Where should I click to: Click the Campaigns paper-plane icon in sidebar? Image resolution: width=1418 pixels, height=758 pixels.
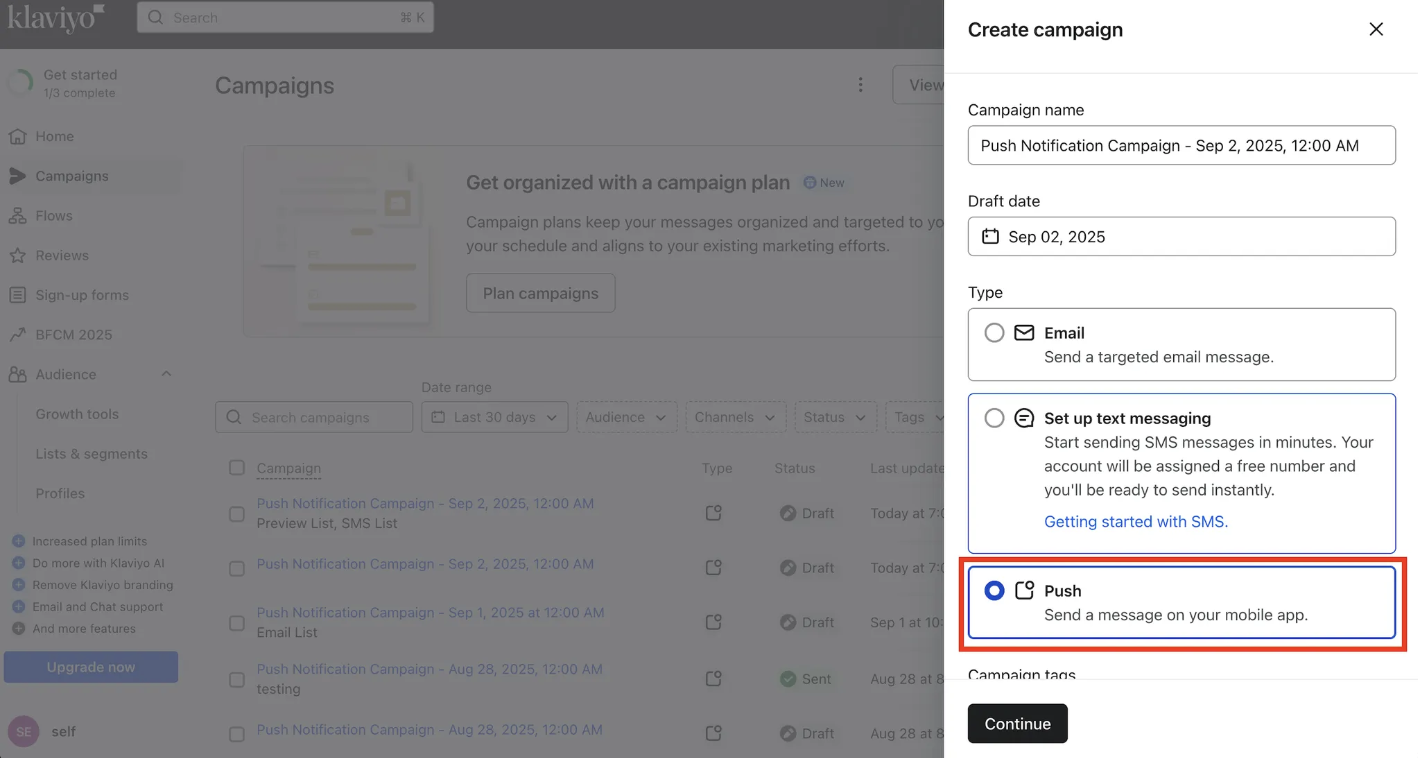[x=17, y=176]
